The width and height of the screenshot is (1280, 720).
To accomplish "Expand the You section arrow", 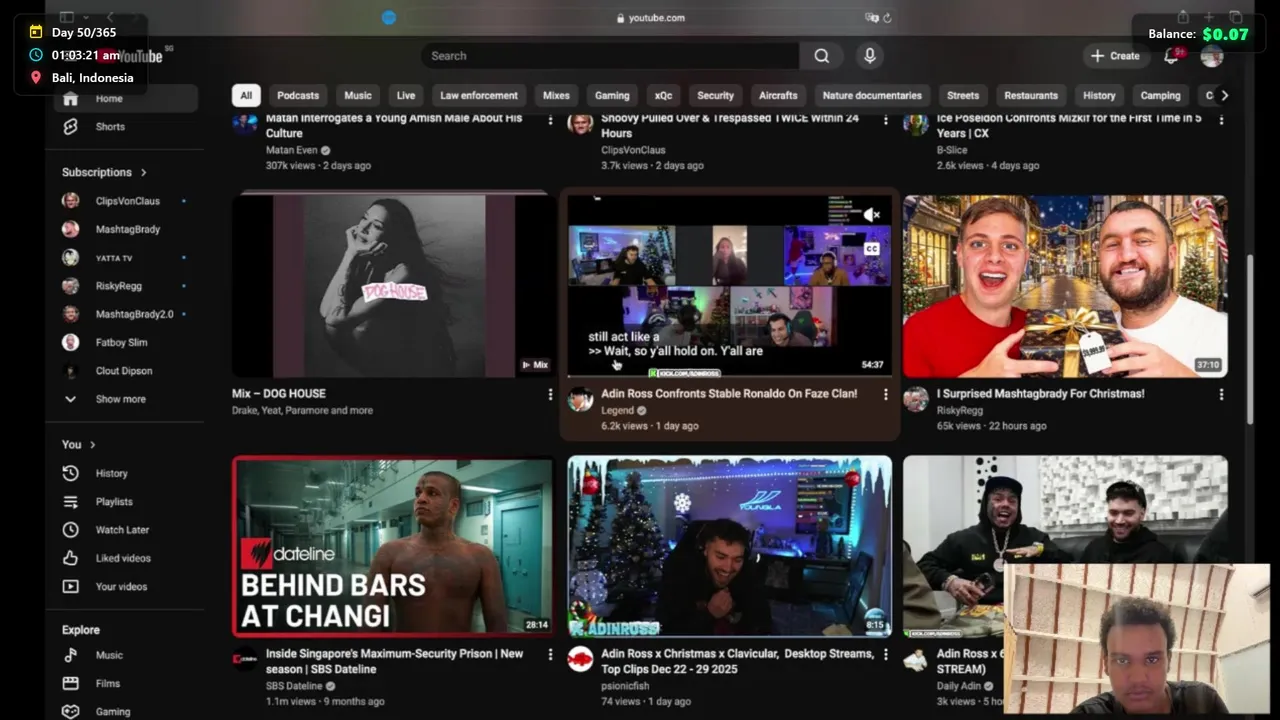I will pyautogui.click(x=93, y=445).
